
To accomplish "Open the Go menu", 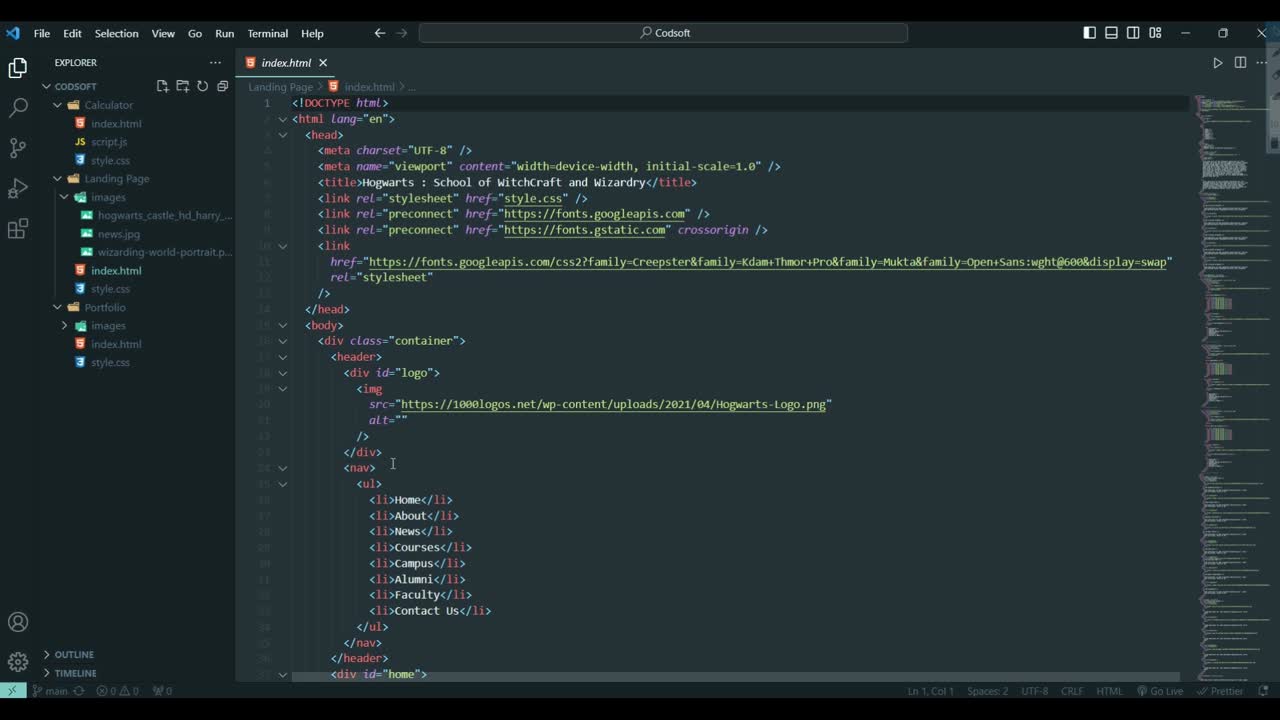I will pyautogui.click(x=195, y=33).
